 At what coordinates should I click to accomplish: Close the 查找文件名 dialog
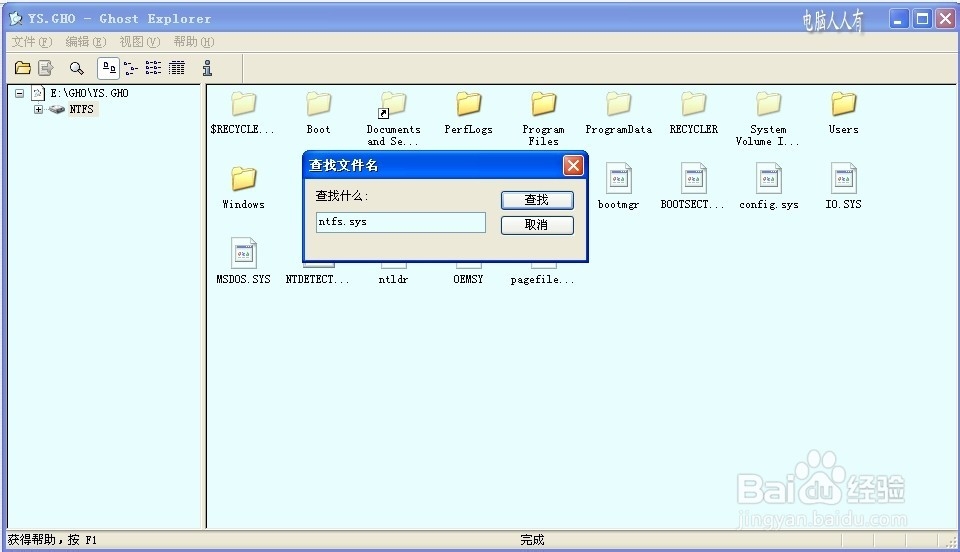click(573, 165)
